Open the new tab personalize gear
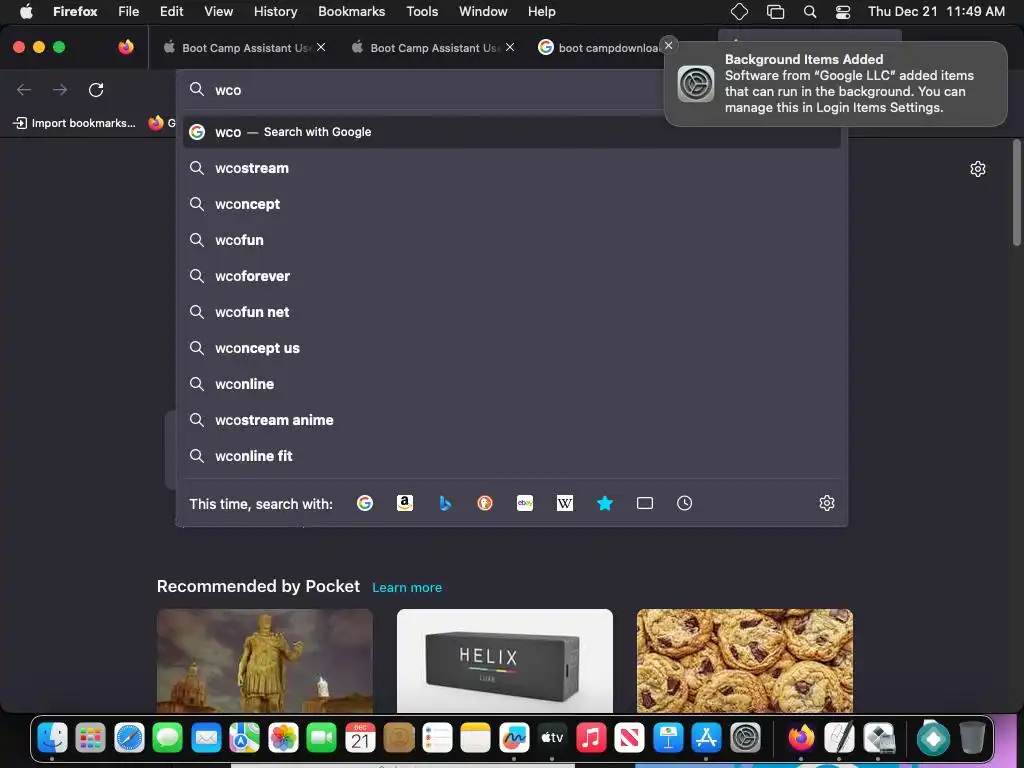Screen dimensions: 1024x768 tap(978, 169)
